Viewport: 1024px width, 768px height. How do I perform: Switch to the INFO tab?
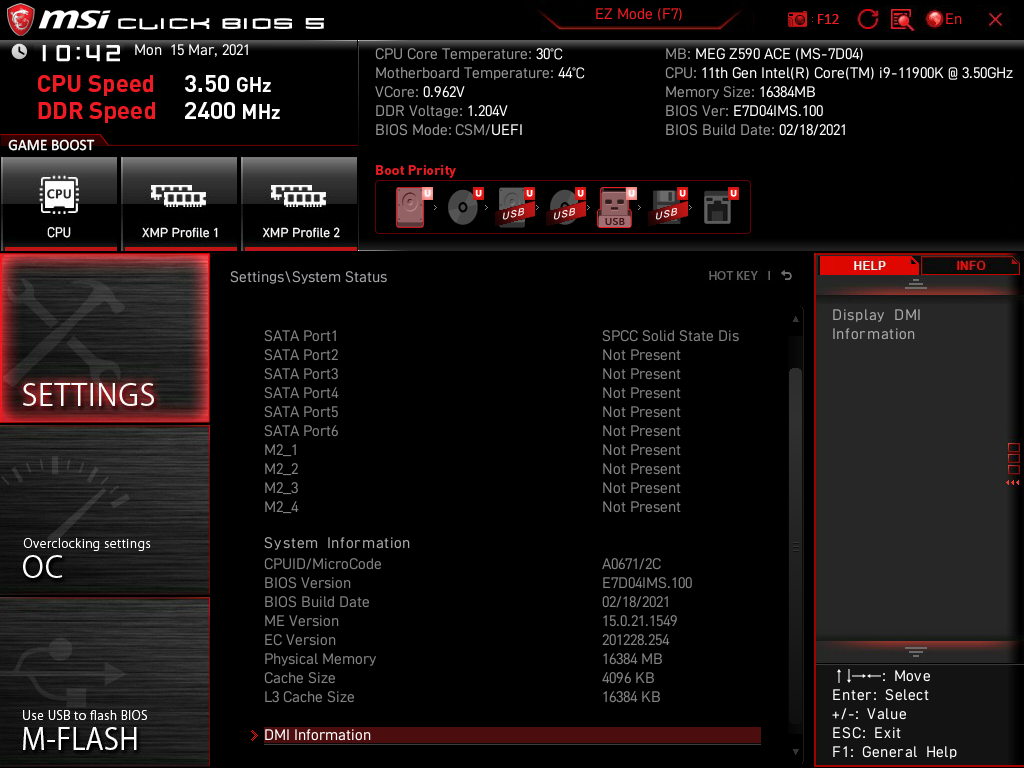point(970,265)
